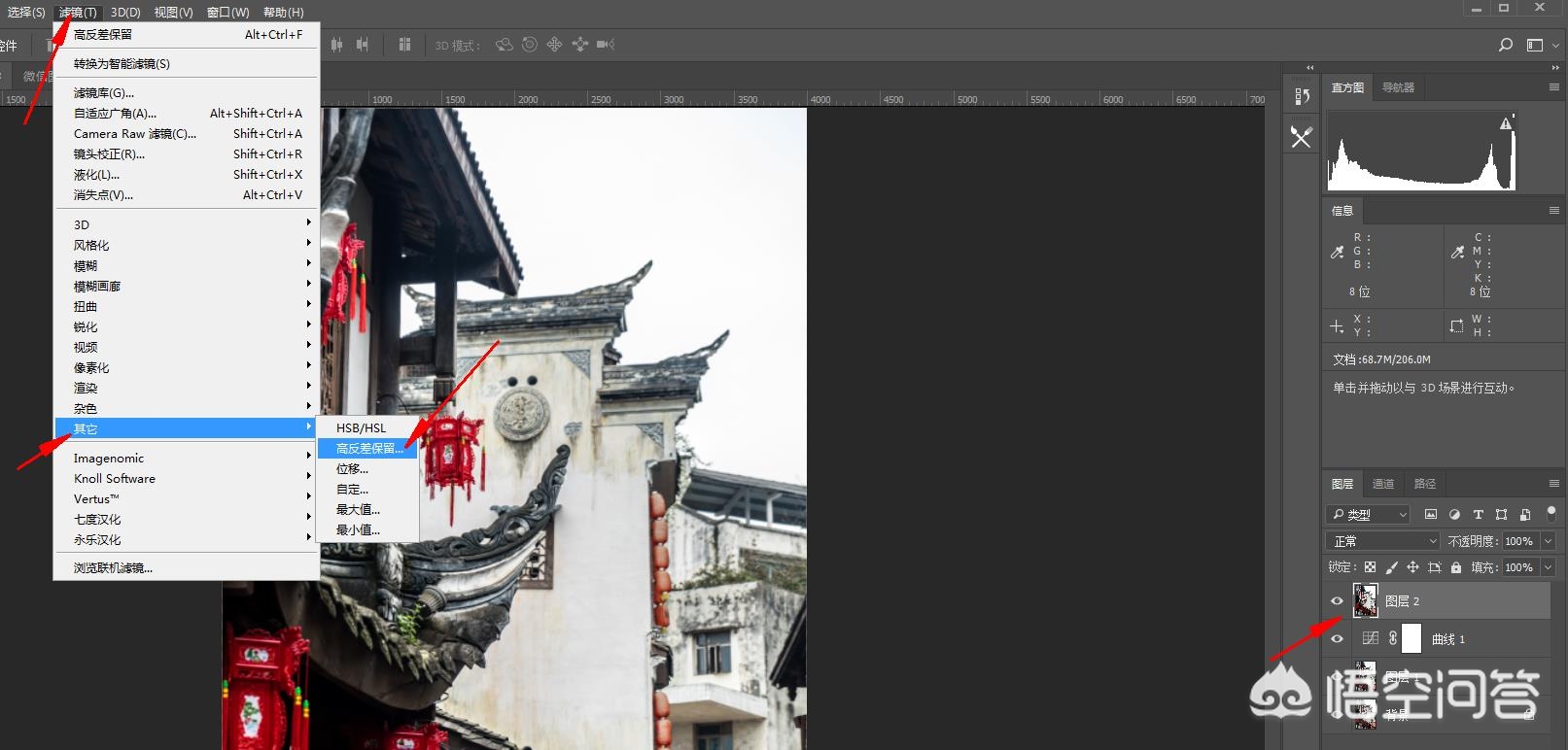
Task: Choose 高反差保留... in the 其它 submenu
Action: 368,448
